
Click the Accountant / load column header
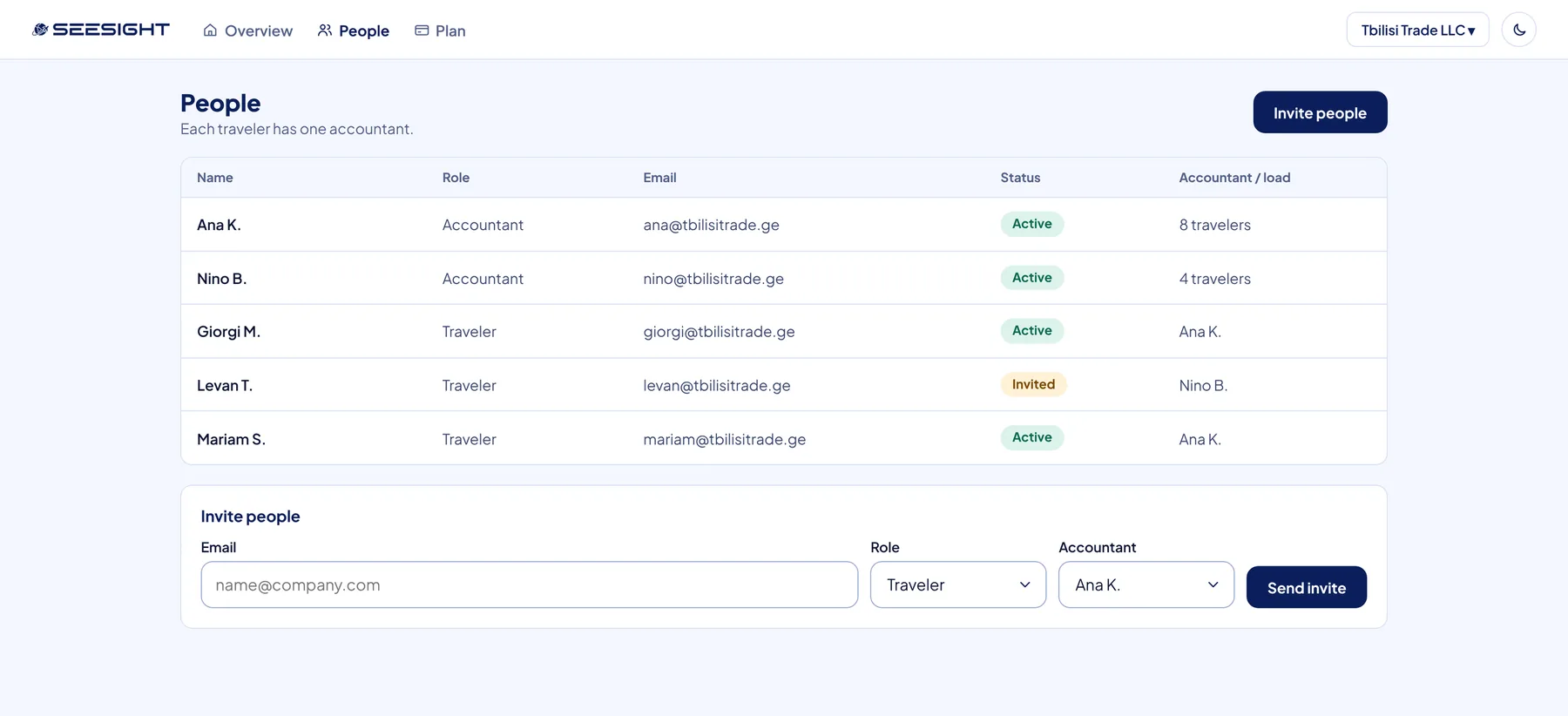(x=1234, y=178)
